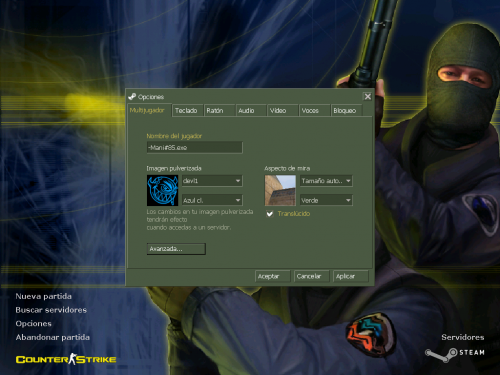
Task: Click the Avanzada... button
Action: tap(176, 249)
